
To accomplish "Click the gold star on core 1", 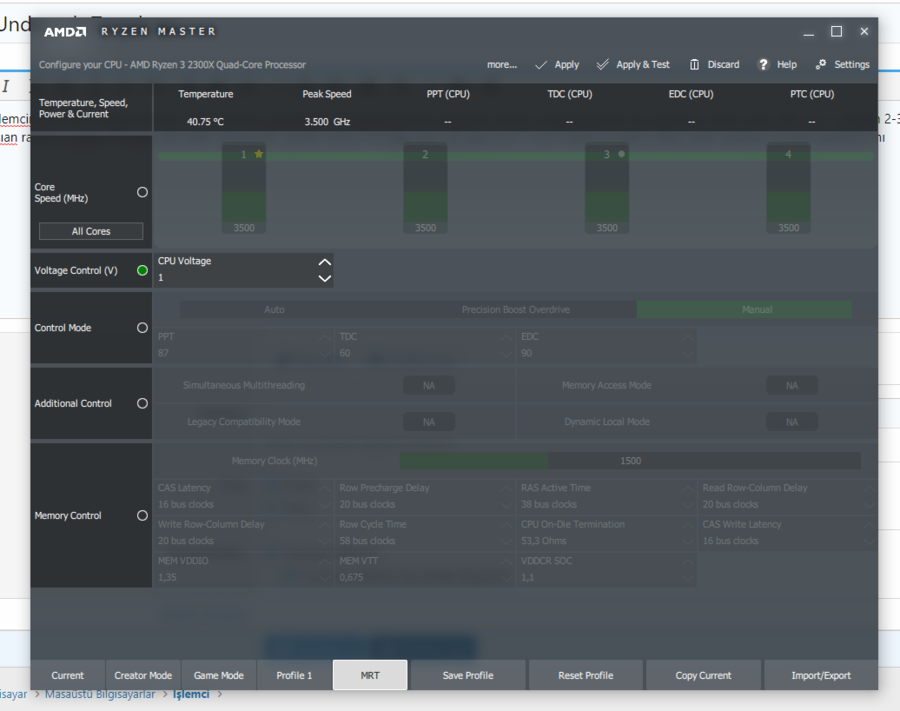I will [x=259, y=154].
